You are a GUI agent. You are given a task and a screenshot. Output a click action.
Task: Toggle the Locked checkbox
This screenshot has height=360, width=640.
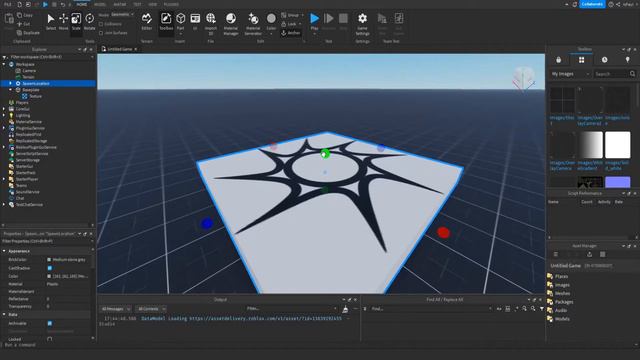tap(50, 339)
